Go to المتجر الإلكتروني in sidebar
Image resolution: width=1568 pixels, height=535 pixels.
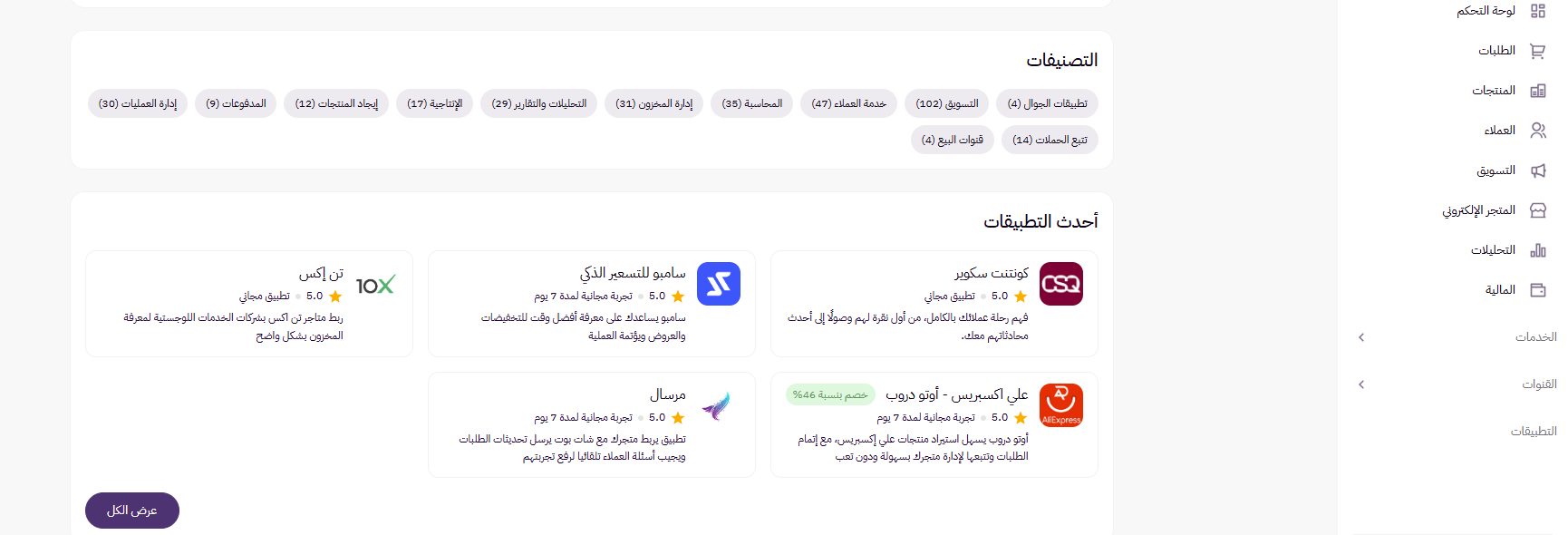pos(1479,210)
